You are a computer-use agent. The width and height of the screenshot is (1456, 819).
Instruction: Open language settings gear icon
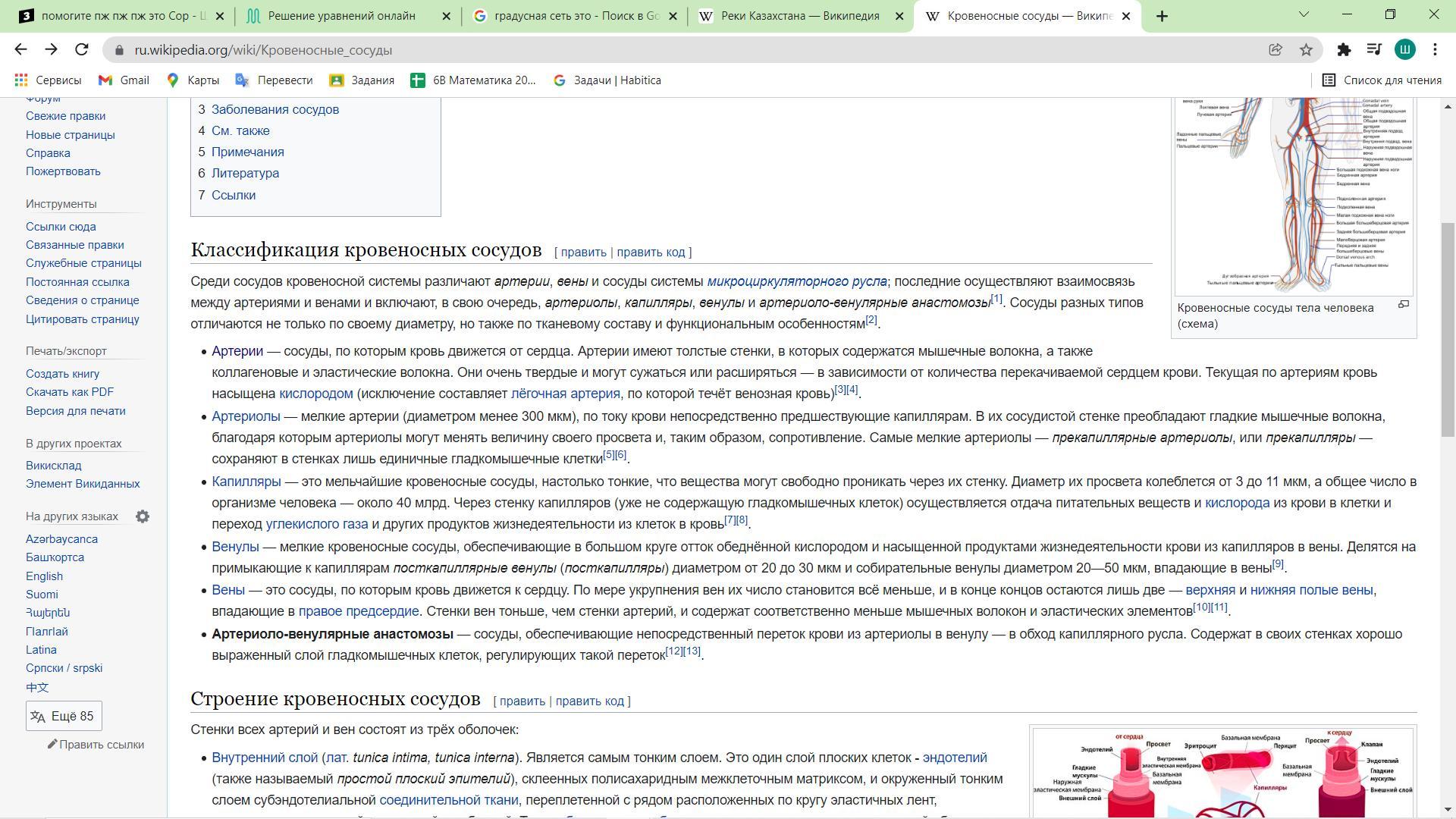tap(143, 516)
